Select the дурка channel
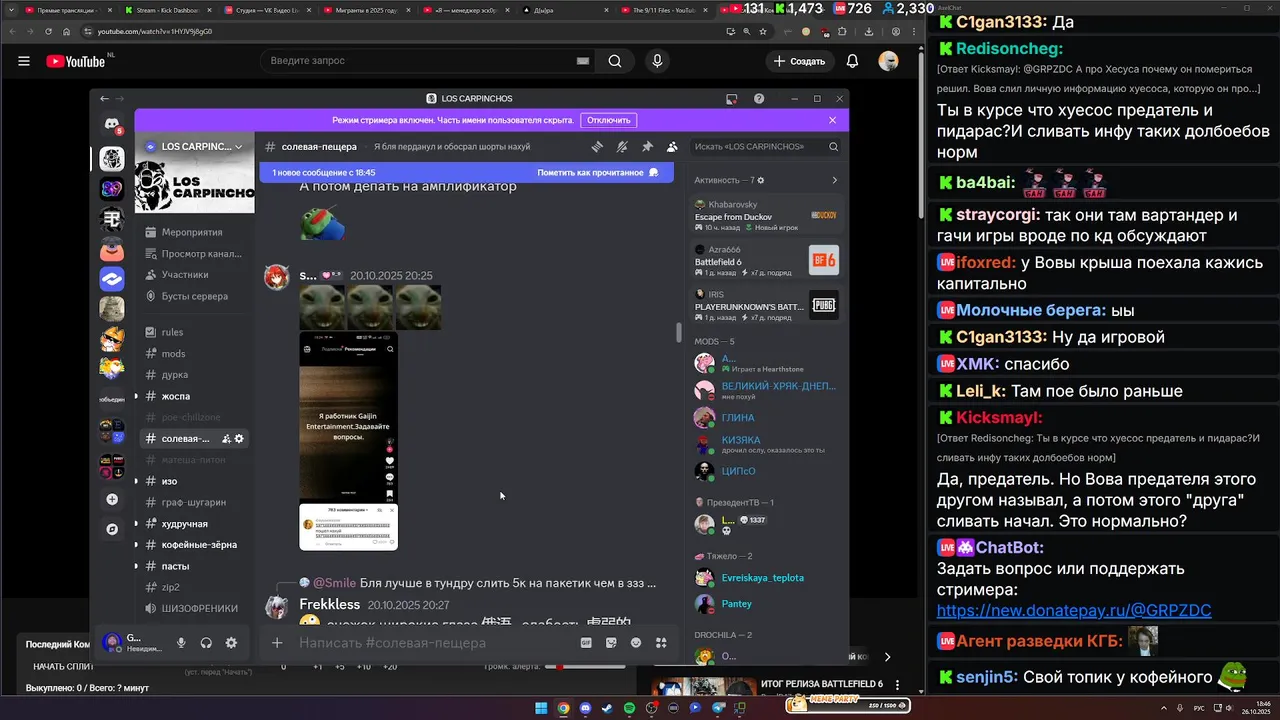 [x=195, y=375]
